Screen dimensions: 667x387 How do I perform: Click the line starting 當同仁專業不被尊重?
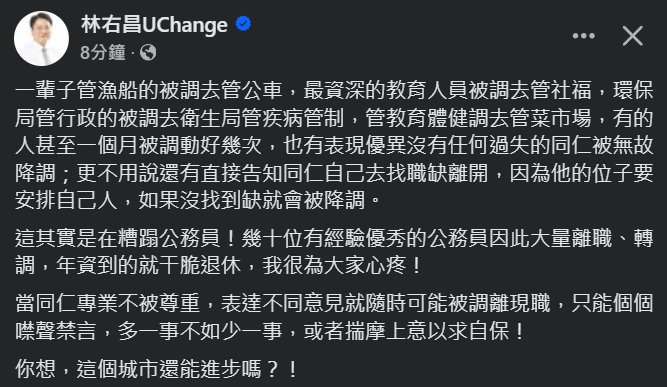[x=334, y=303]
